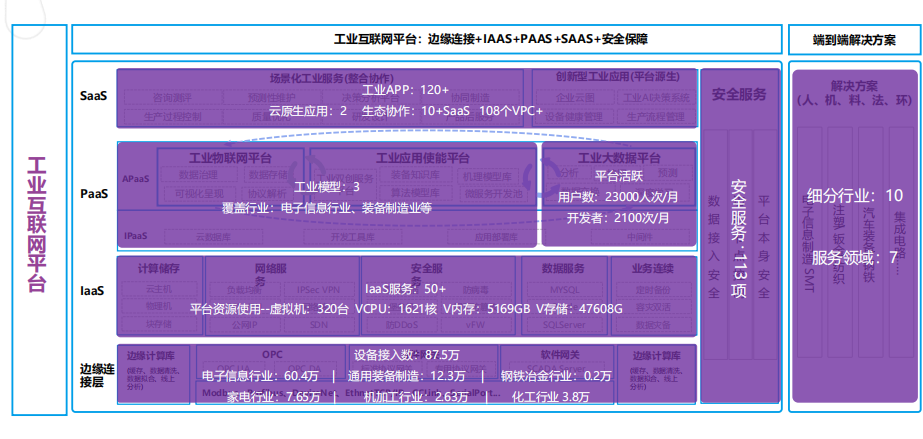Select '通用装备制造：12.3万' statistic
The height and width of the screenshot is (439, 923).
click(x=406, y=376)
